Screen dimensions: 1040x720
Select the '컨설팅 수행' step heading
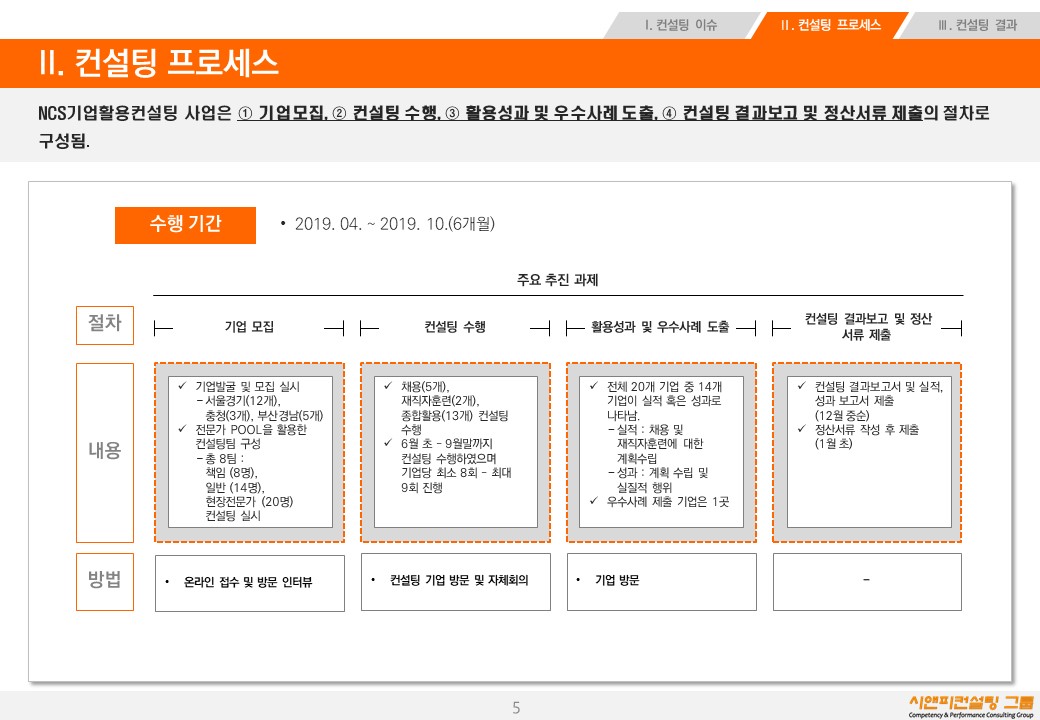tap(455, 327)
